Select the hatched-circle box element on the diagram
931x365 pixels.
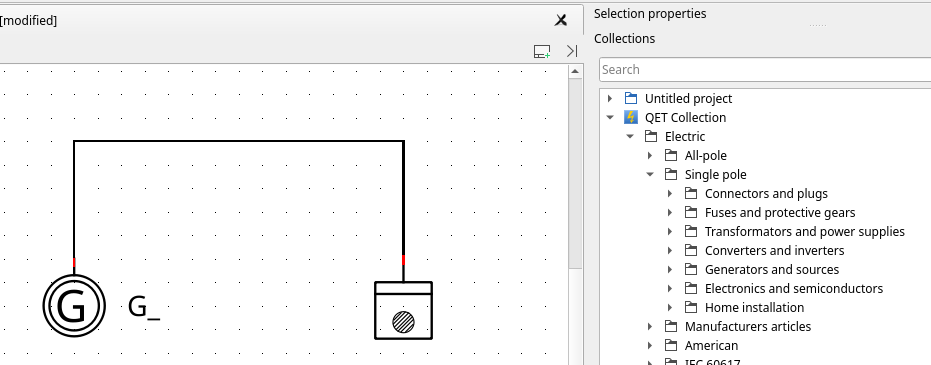[404, 310]
